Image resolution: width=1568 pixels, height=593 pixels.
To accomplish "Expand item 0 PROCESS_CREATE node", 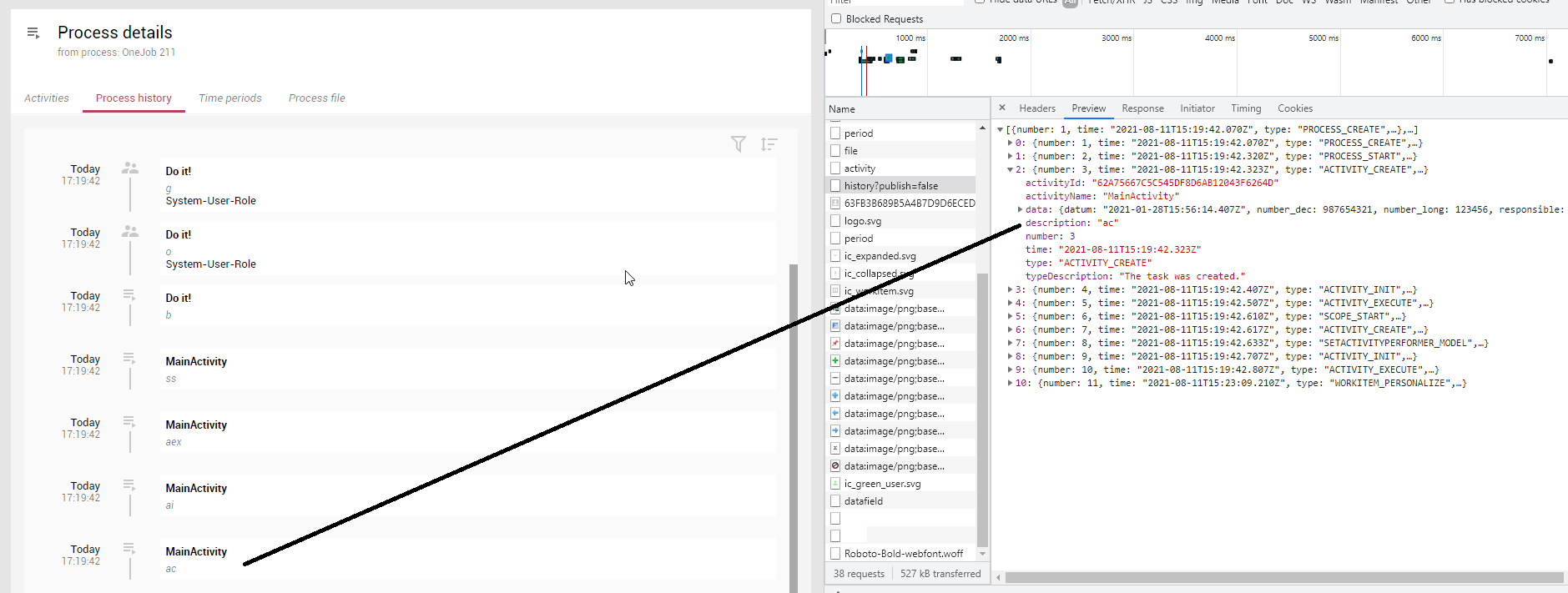I will tap(1010, 143).
